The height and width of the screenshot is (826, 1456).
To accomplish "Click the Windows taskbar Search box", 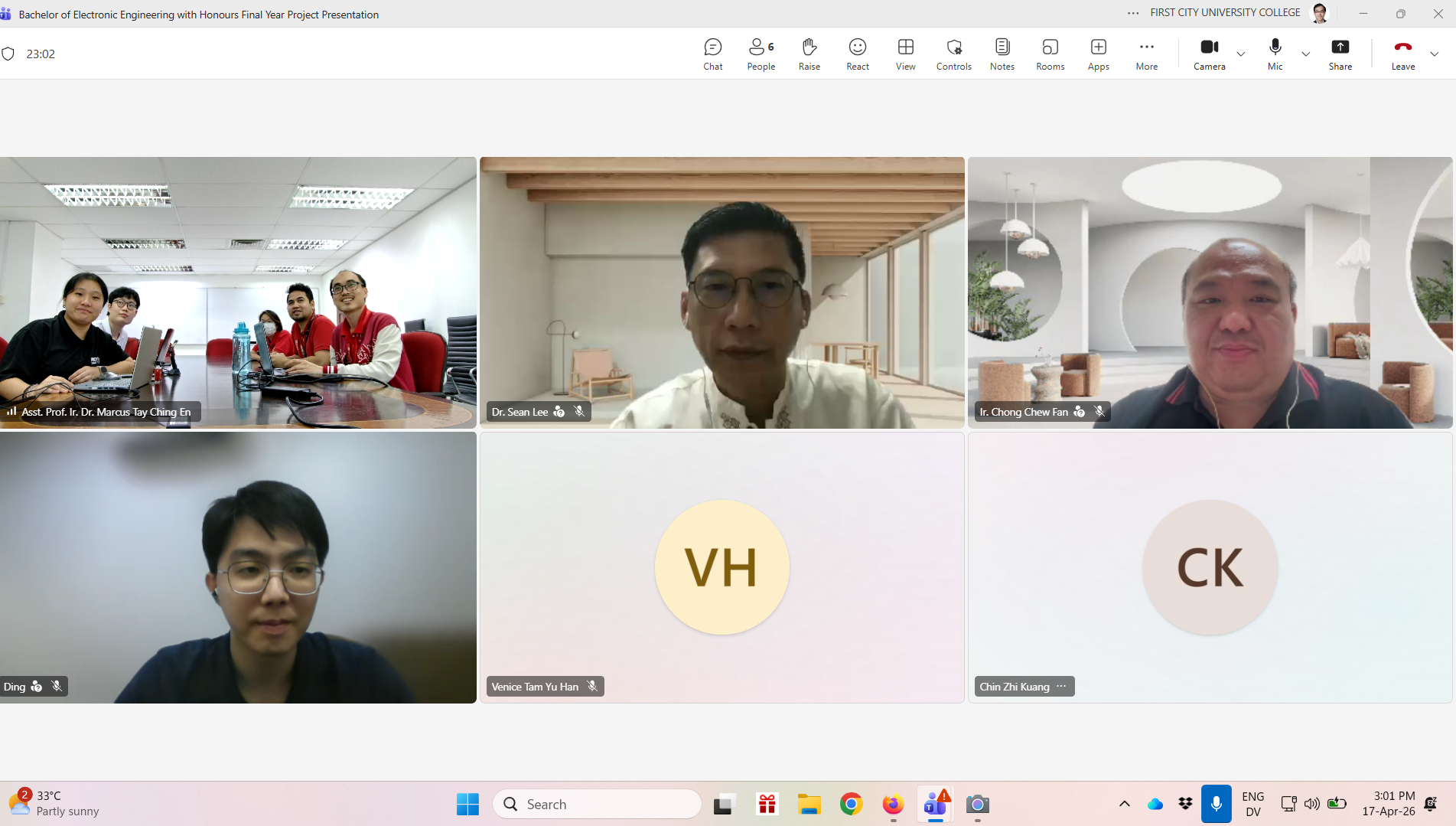I will click(x=597, y=804).
